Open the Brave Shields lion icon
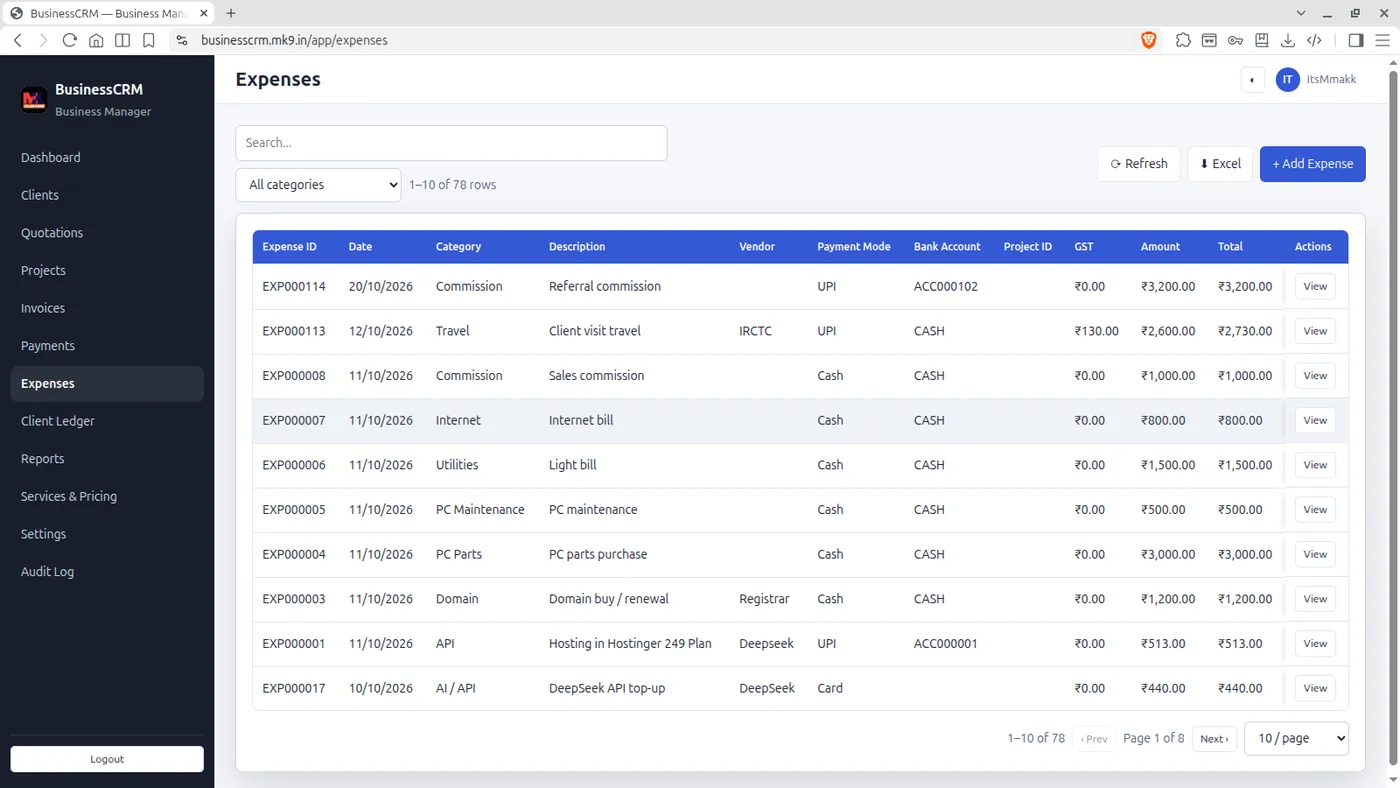1400x788 pixels. click(x=1149, y=40)
